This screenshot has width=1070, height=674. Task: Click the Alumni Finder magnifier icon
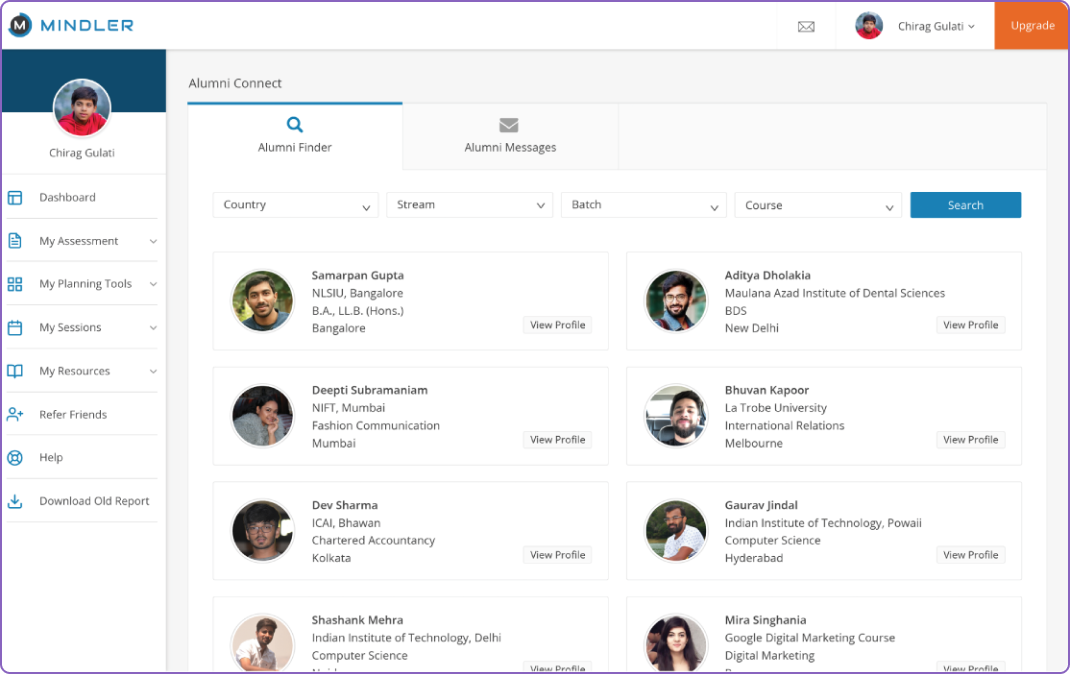pyautogui.click(x=295, y=125)
